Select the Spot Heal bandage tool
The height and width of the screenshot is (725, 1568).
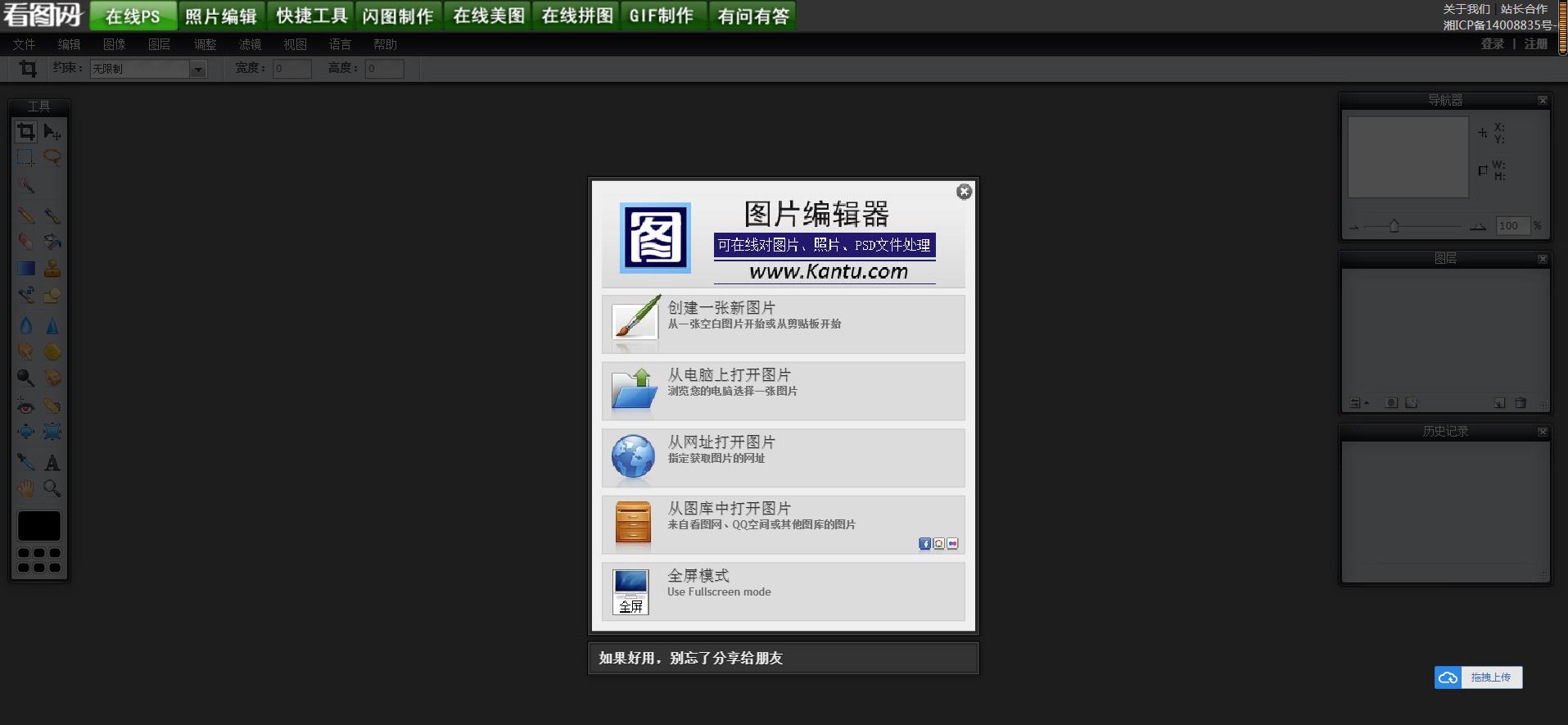point(52,406)
